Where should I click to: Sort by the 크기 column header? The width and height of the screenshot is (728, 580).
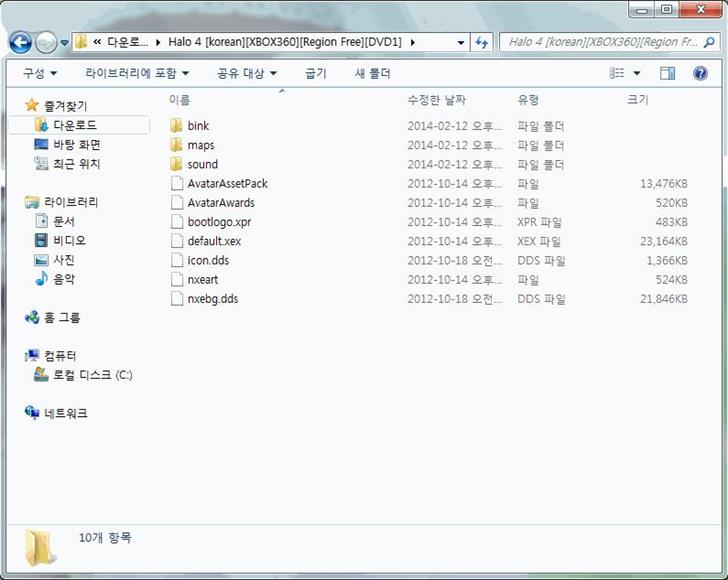click(x=638, y=100)
